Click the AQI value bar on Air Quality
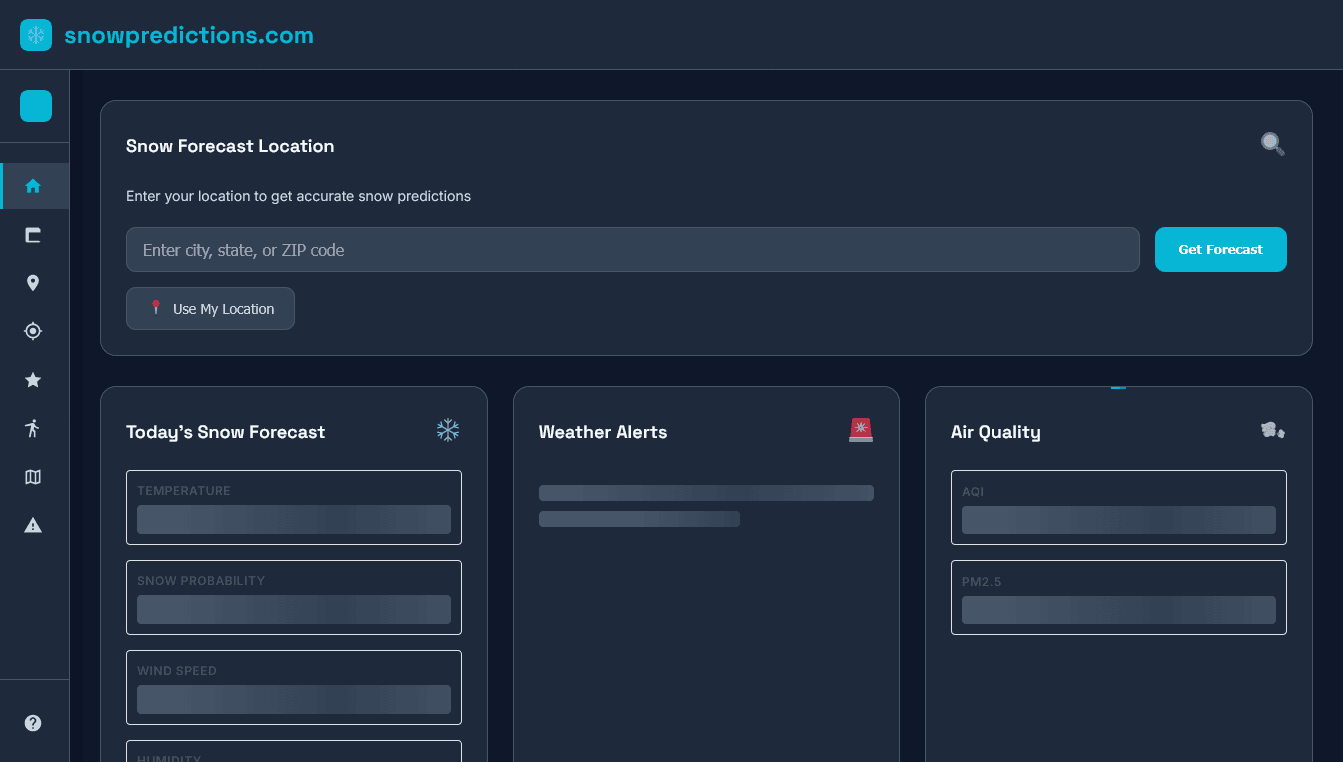This screenshot has height=762, width=1343. tap(1118, 519)
